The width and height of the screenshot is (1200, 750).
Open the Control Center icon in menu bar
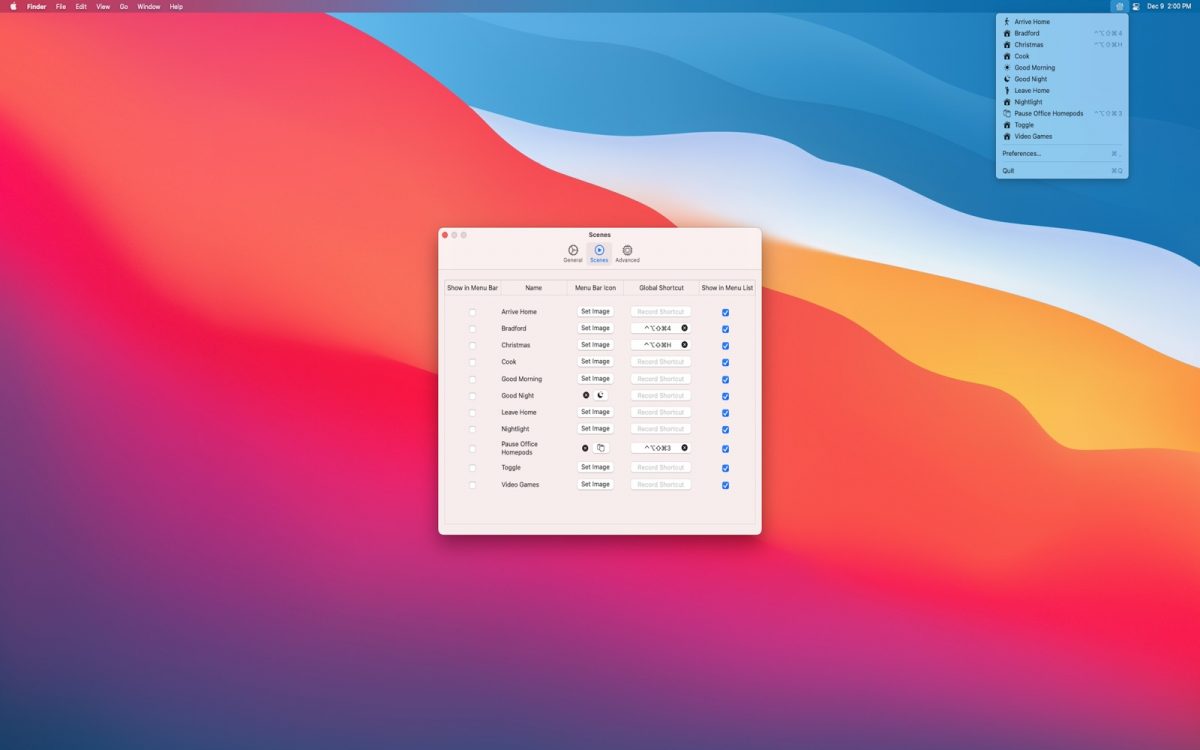tap(1136, 6)
